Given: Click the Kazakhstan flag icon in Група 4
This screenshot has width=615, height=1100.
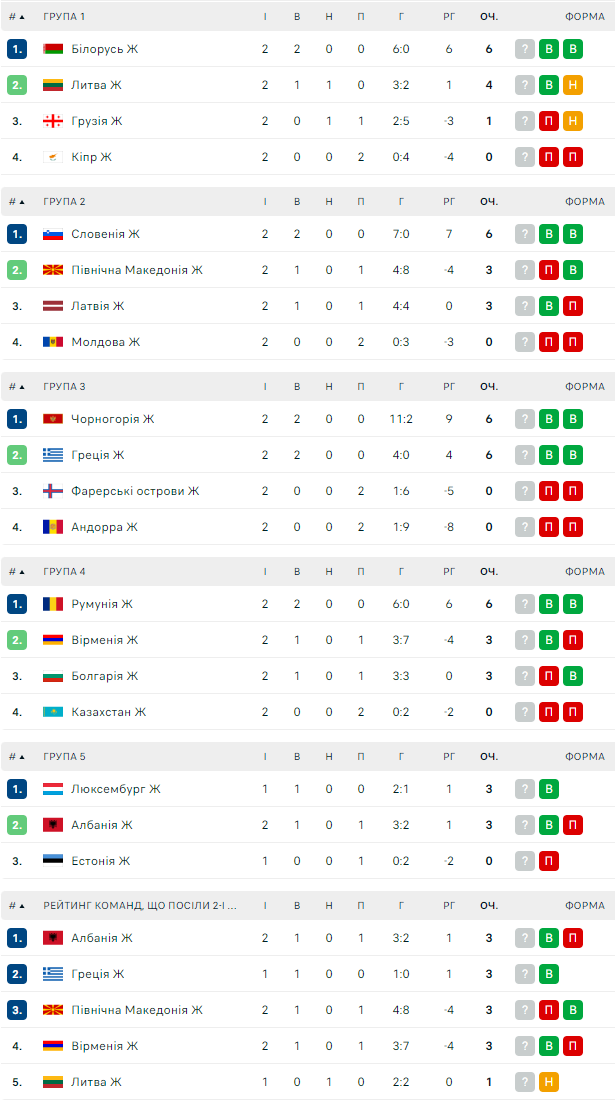Looking at the screenshot, I should pos(53,712).
